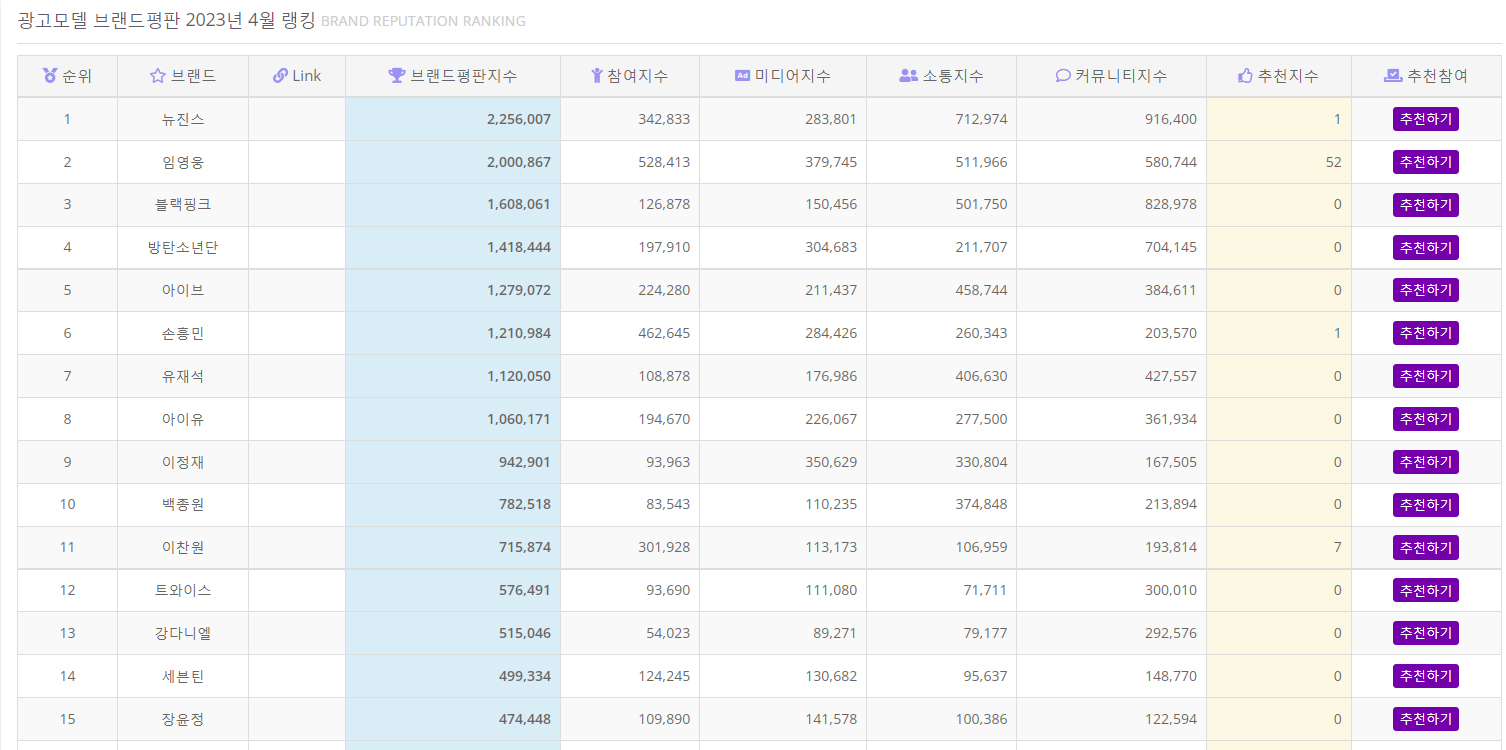
Task: Click the participation value 528,413
Action: click(x=664, y=162)
